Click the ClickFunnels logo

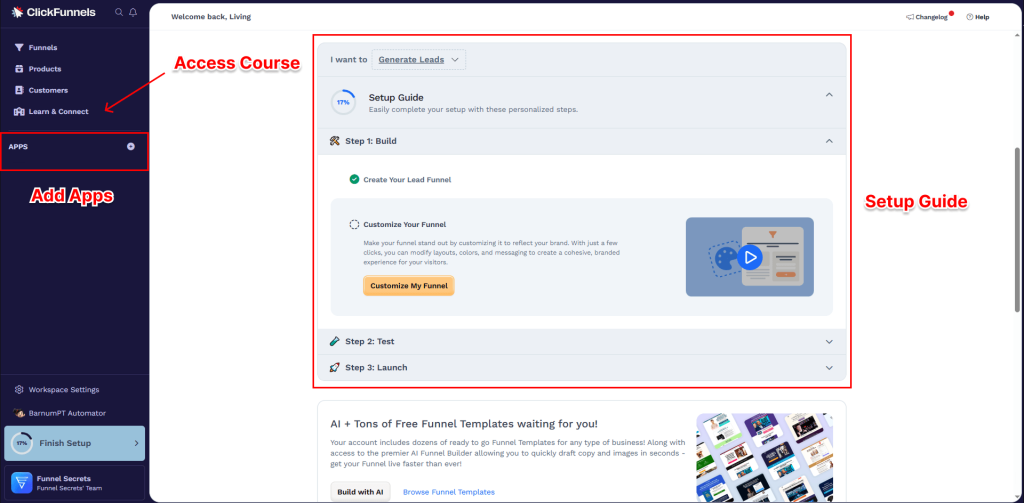click(54, 12)
